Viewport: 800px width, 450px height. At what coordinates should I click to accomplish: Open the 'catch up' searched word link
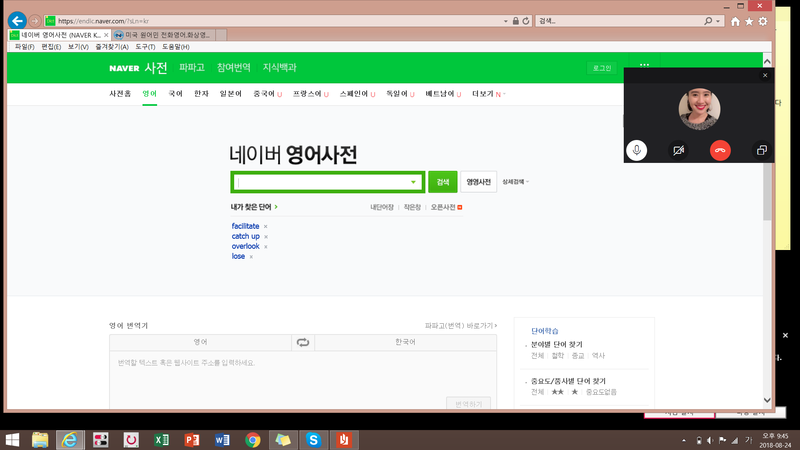(245, 236)
